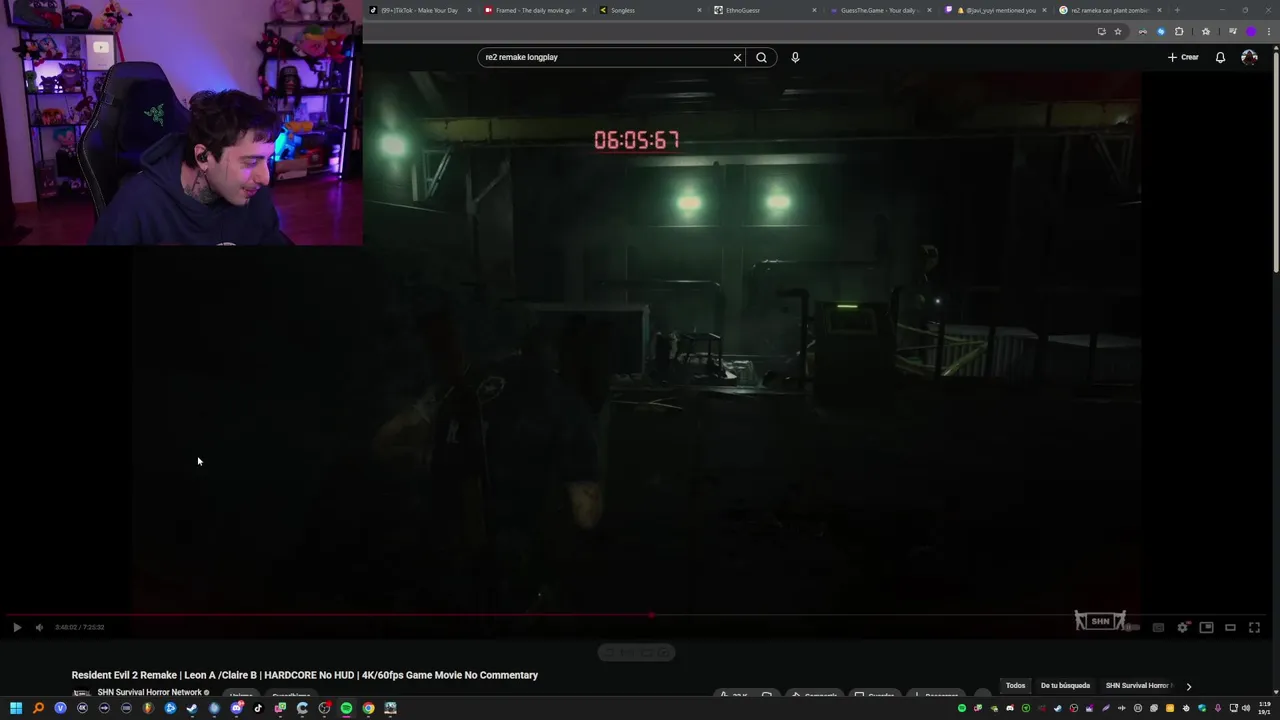Click the video title text

coord(305,675)
